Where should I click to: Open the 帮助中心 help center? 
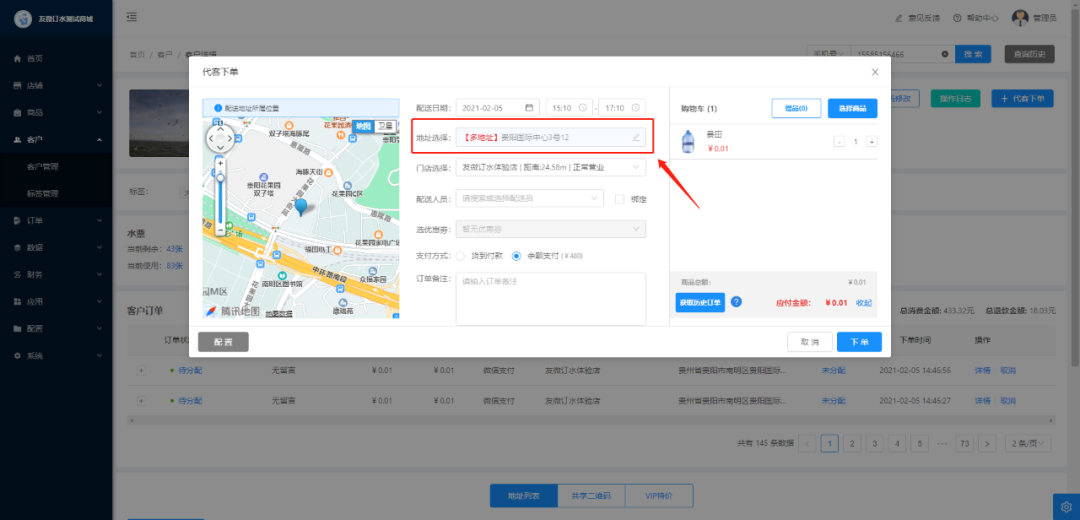[976, 18]
